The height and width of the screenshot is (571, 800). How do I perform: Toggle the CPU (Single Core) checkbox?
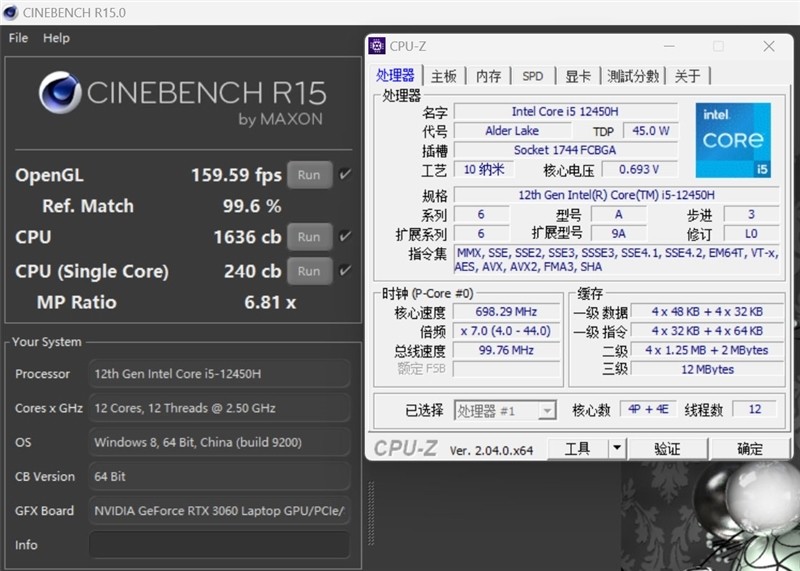[x=345, y=271]
